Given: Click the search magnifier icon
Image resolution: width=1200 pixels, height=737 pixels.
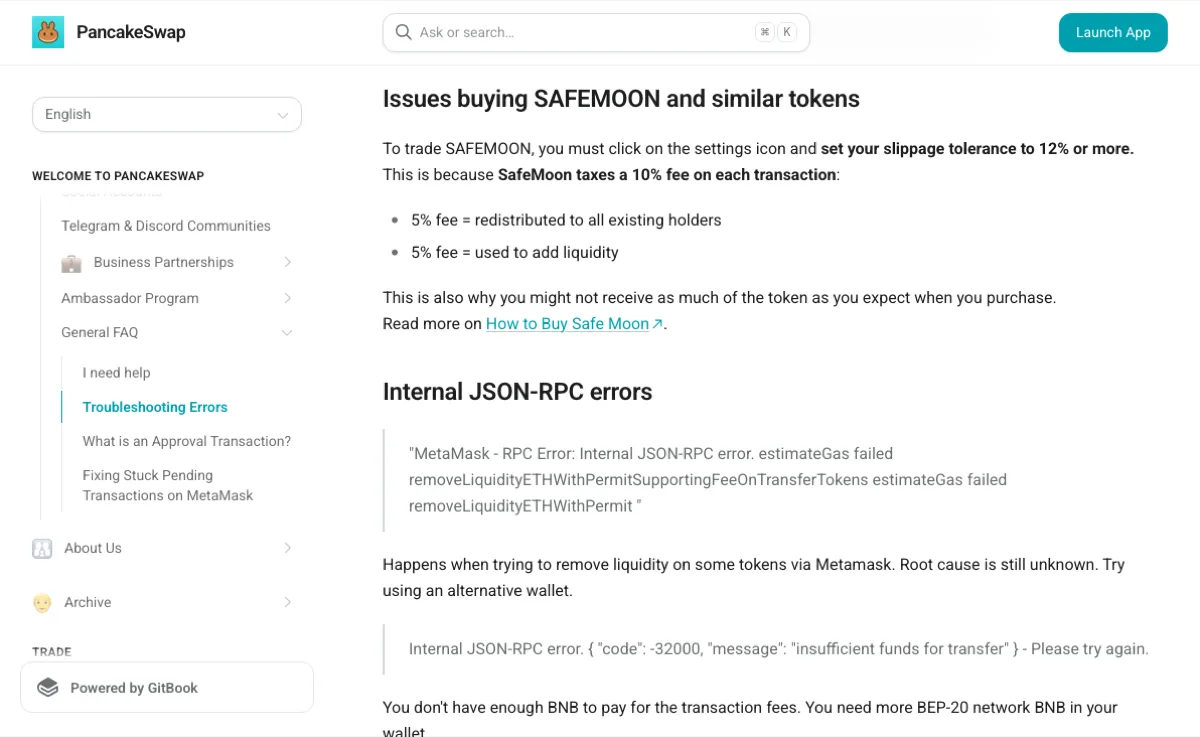Looking at the screenshot, I should pos(404,32).
